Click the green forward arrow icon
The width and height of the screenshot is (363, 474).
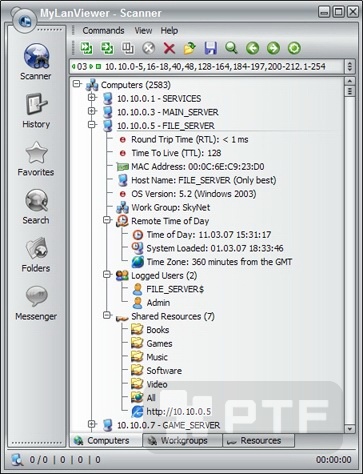[273, 48]
